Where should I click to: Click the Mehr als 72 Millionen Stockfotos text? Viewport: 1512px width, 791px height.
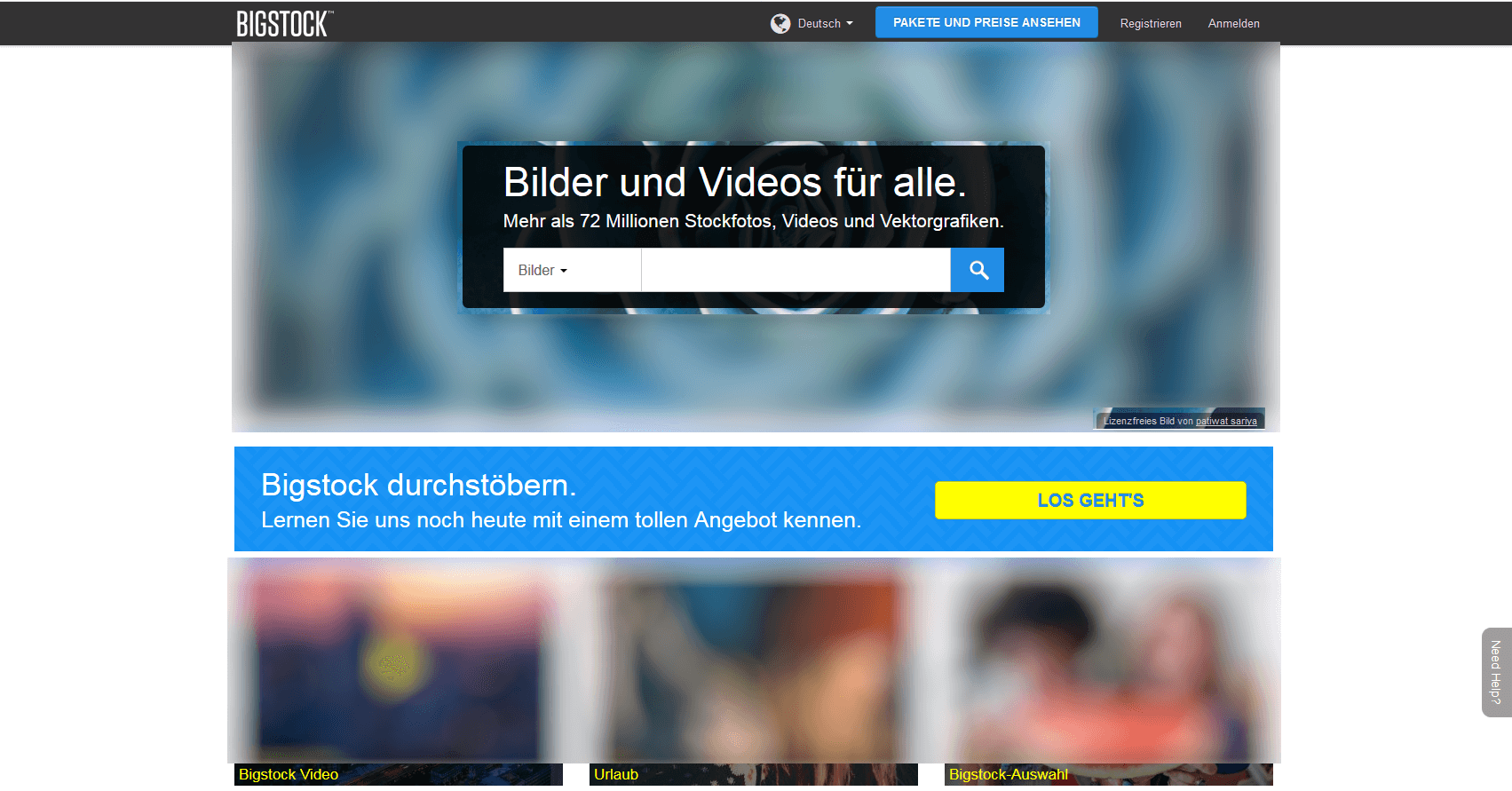click(754, 221)
